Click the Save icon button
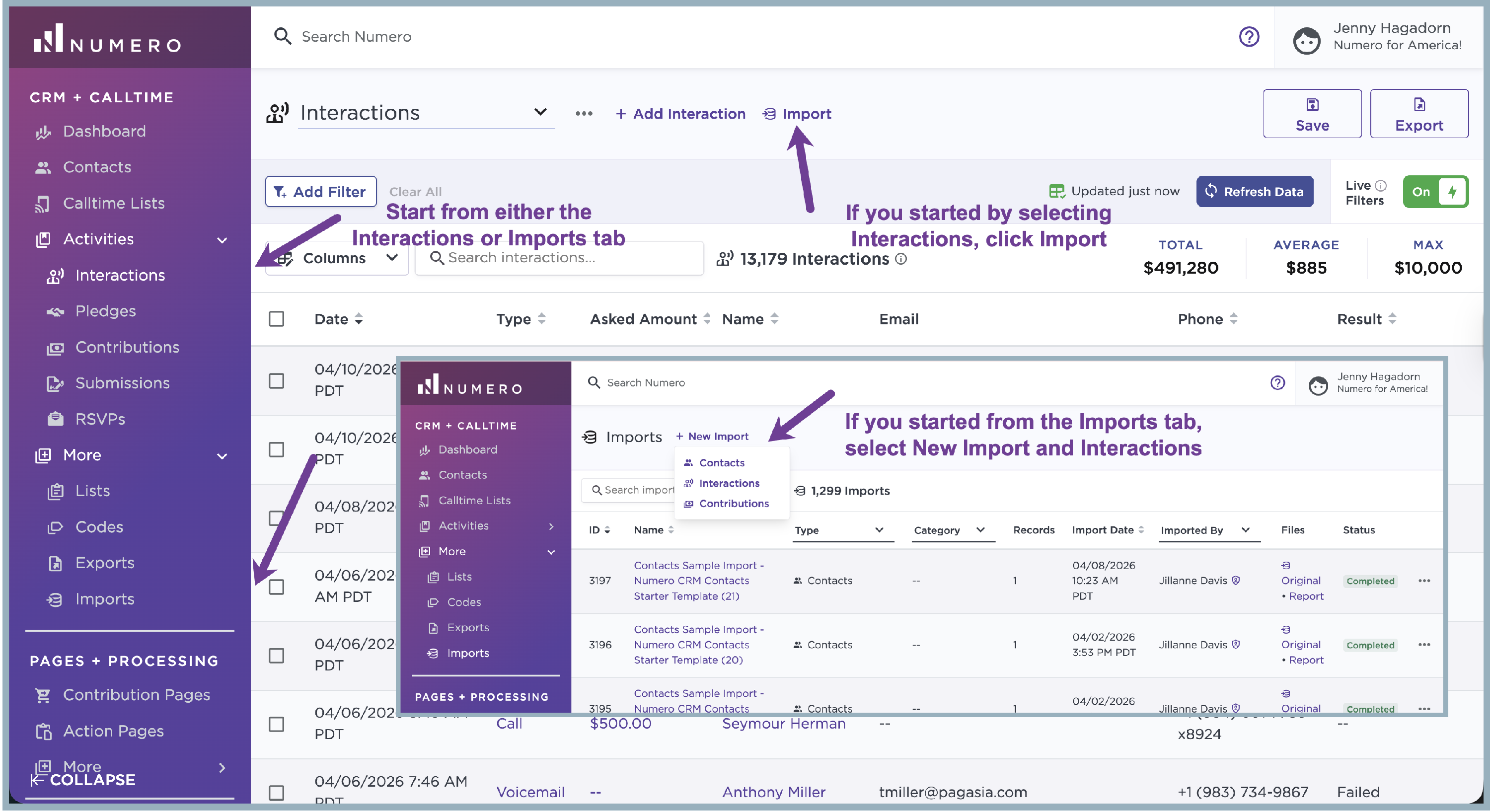This screenshot has width=1490, height=812. (x=1311, y=113)
